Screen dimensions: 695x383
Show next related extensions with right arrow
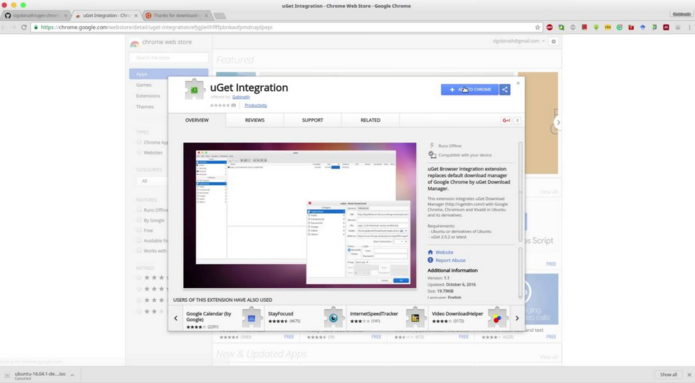click(517, 318)
